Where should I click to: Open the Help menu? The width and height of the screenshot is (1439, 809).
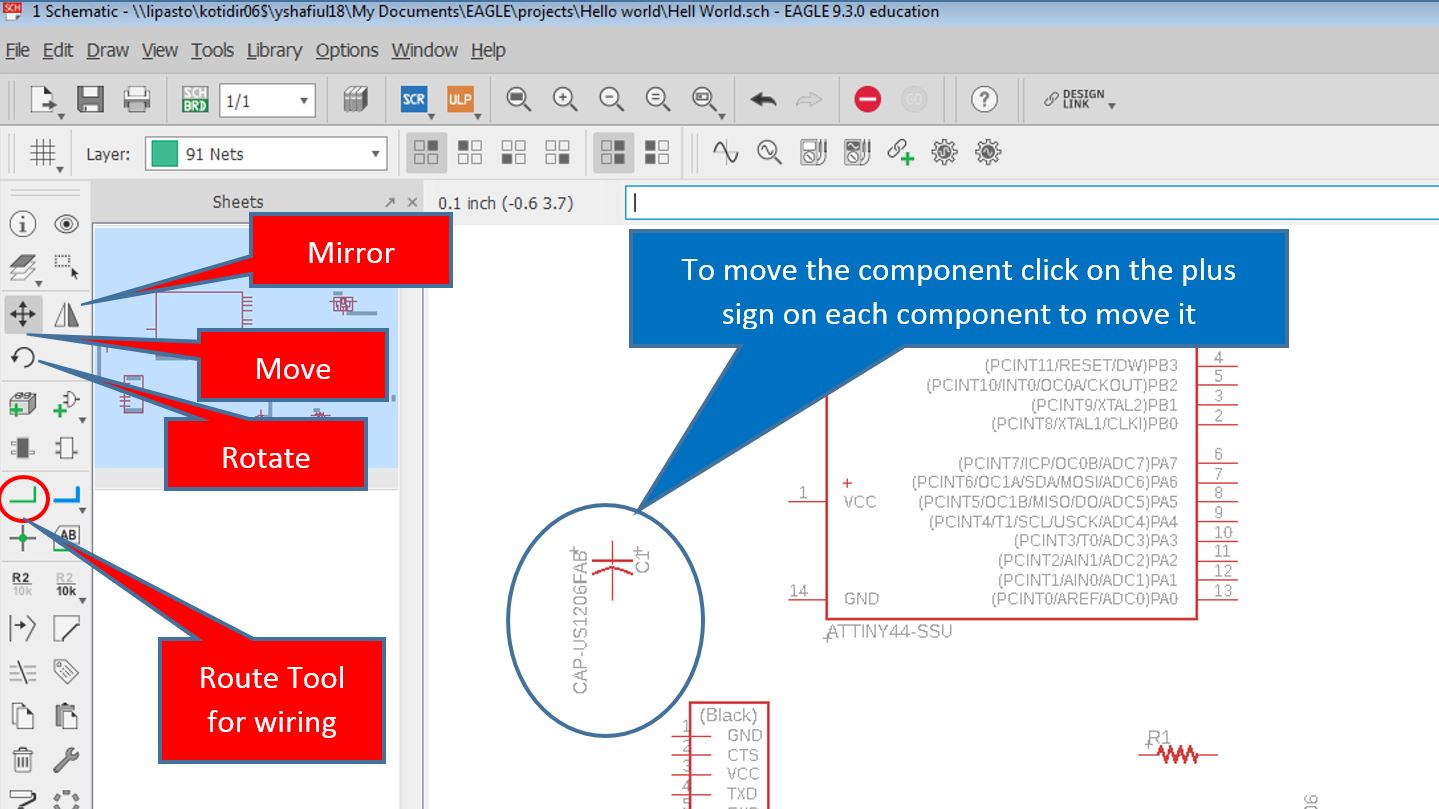tap(488, 50)
